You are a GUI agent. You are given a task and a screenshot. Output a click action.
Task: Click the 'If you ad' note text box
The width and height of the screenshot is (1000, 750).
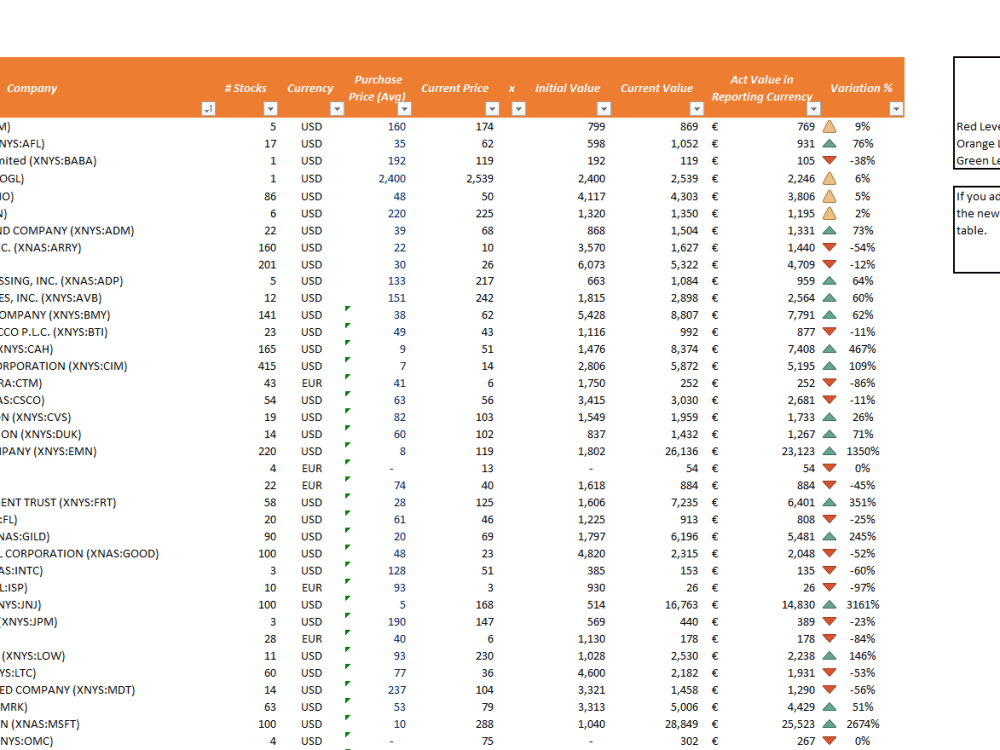tap(977, 230)
